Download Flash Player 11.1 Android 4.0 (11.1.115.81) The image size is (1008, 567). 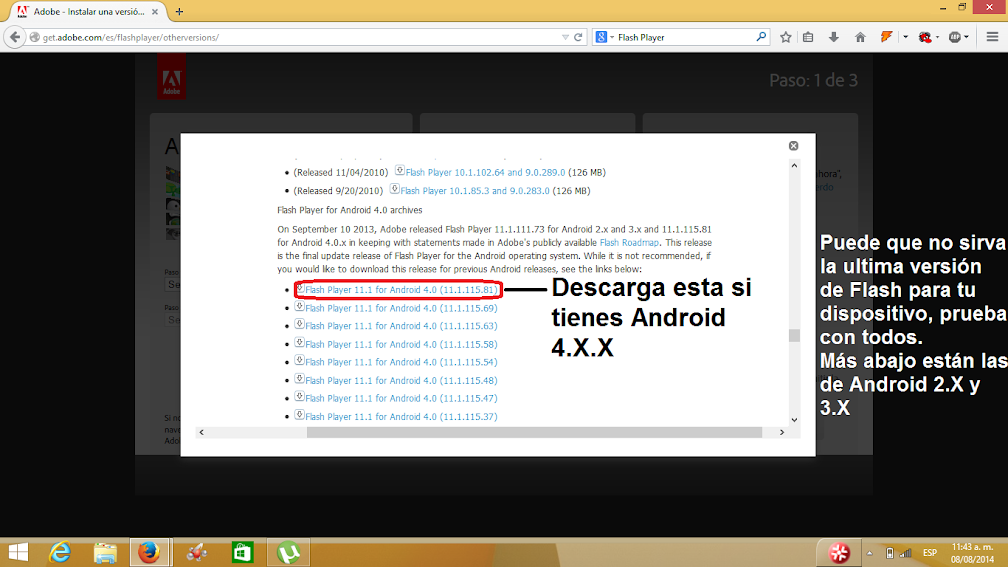(x=401, y=290)
